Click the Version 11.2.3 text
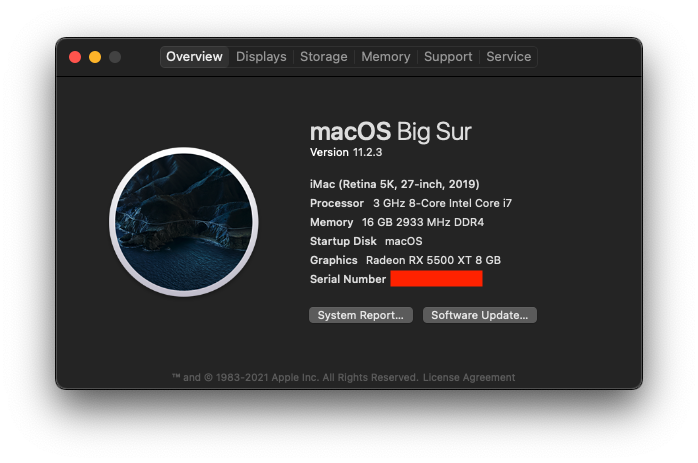The height and width of the screenshot is (463, 698). point(346,152)
